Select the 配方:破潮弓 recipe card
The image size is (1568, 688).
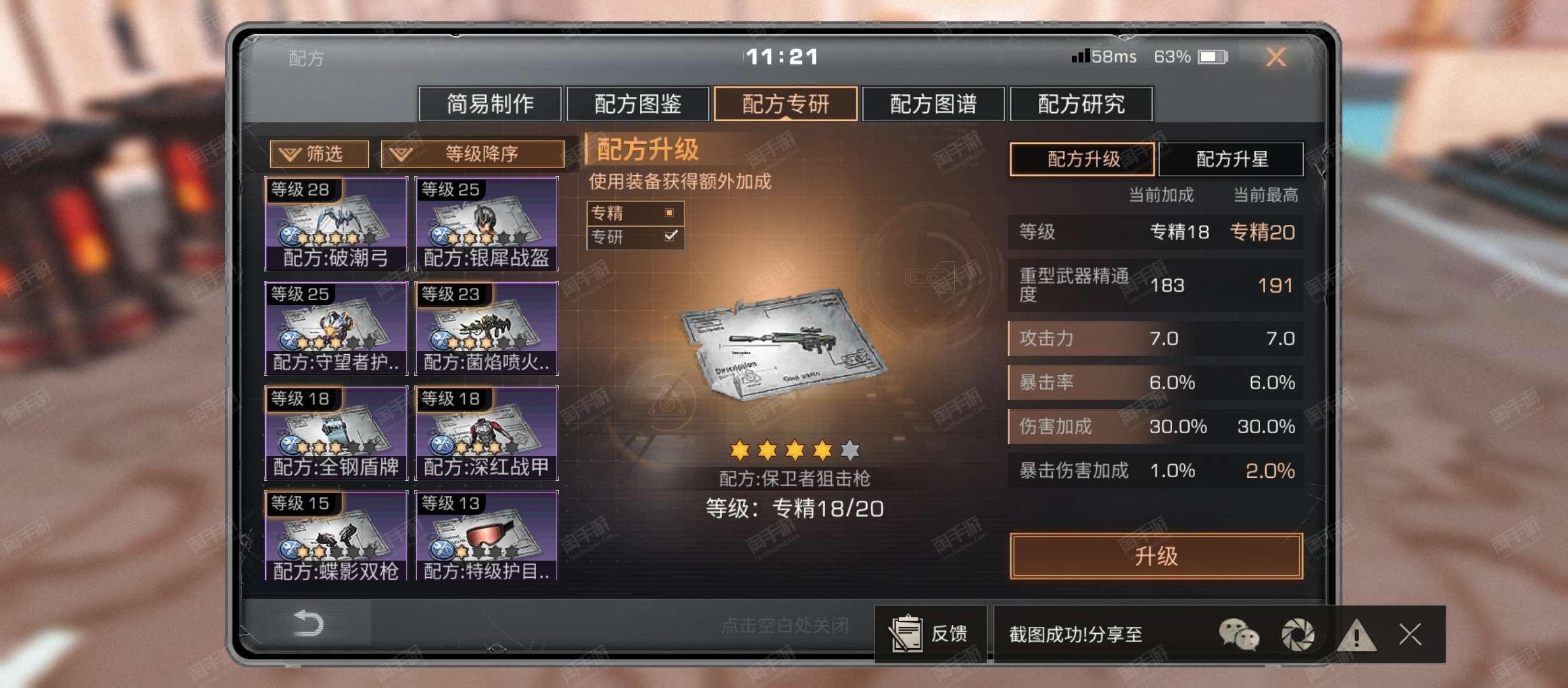point(336,224)
